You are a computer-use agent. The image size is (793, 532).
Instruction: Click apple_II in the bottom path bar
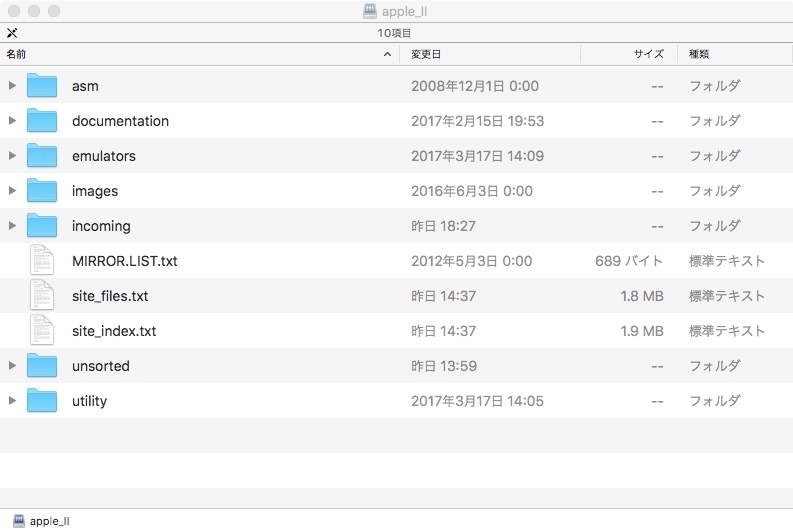coord(48,521)
